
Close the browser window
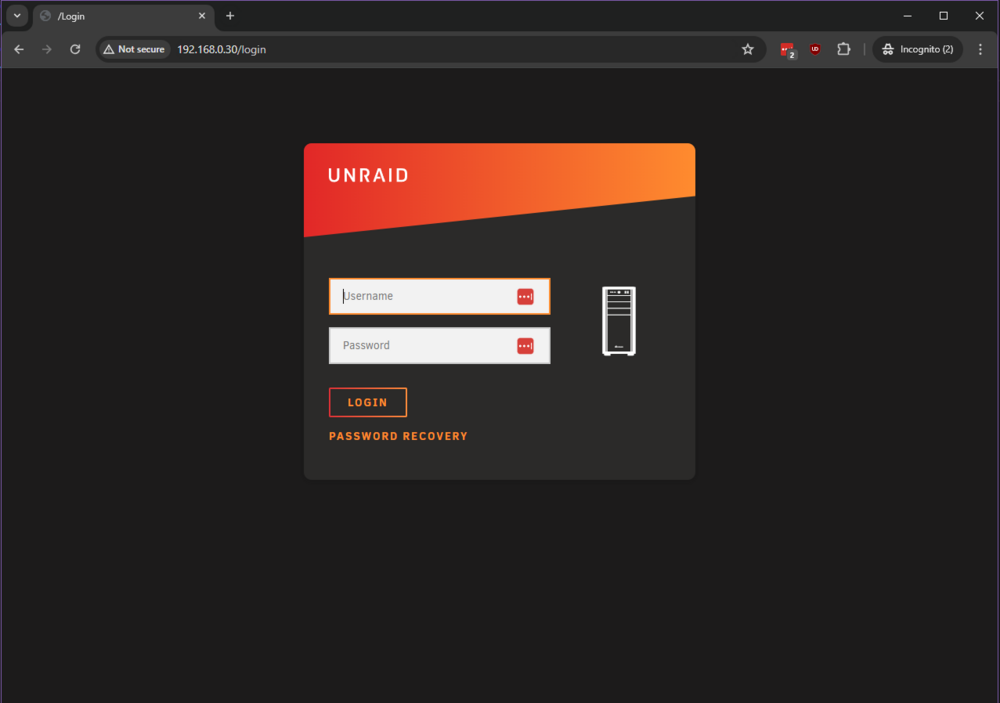pyautogui.click(x=980, y=16)
